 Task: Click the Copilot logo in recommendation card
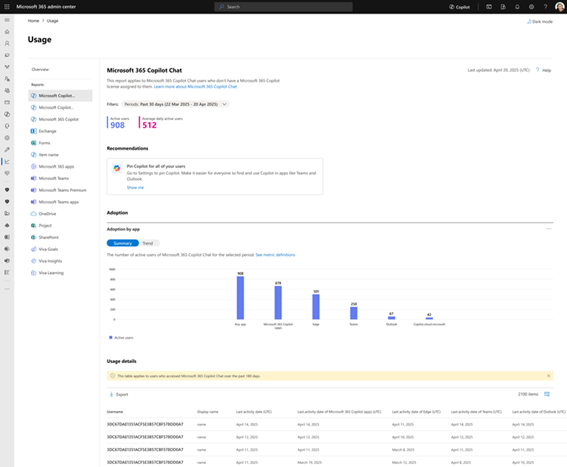[x=117, y=168]
